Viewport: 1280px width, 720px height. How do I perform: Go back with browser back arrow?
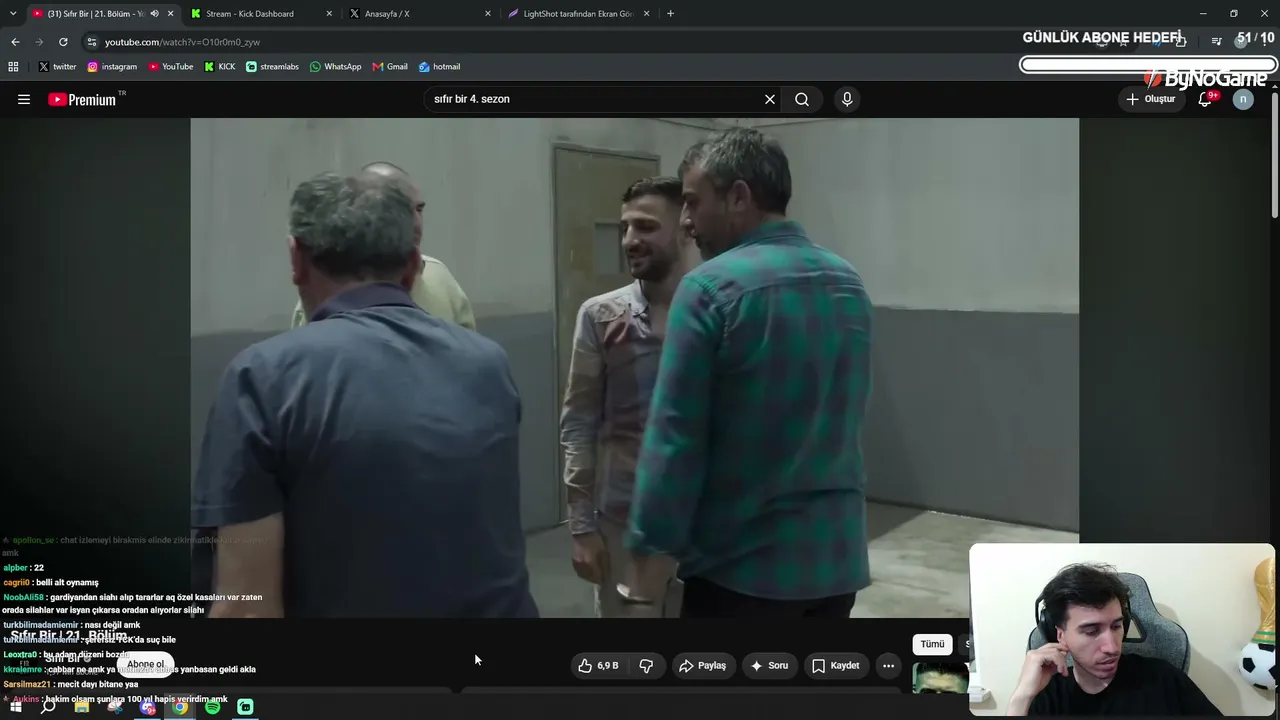tap(15, 42)
